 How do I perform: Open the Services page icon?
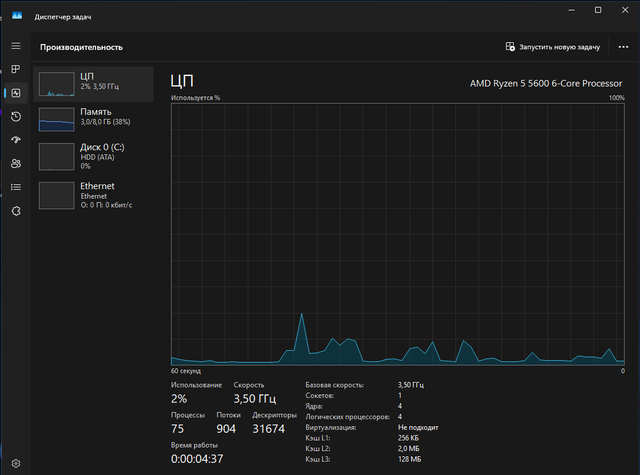tap(16, 211)
